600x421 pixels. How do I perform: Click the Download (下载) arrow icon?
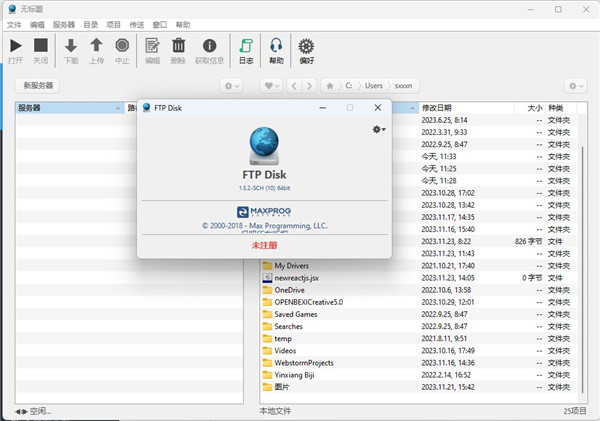coord(70,46)
